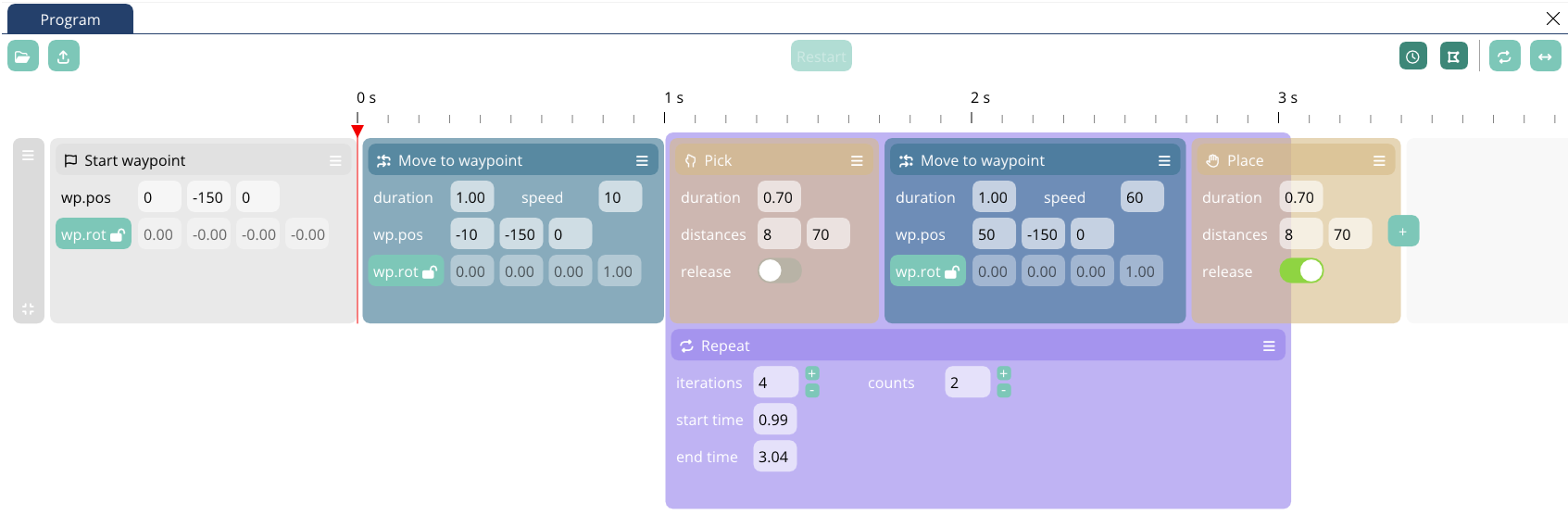Click the collapse icon on left sidebar
1568x515 pixels.
[x=28, y=309]
